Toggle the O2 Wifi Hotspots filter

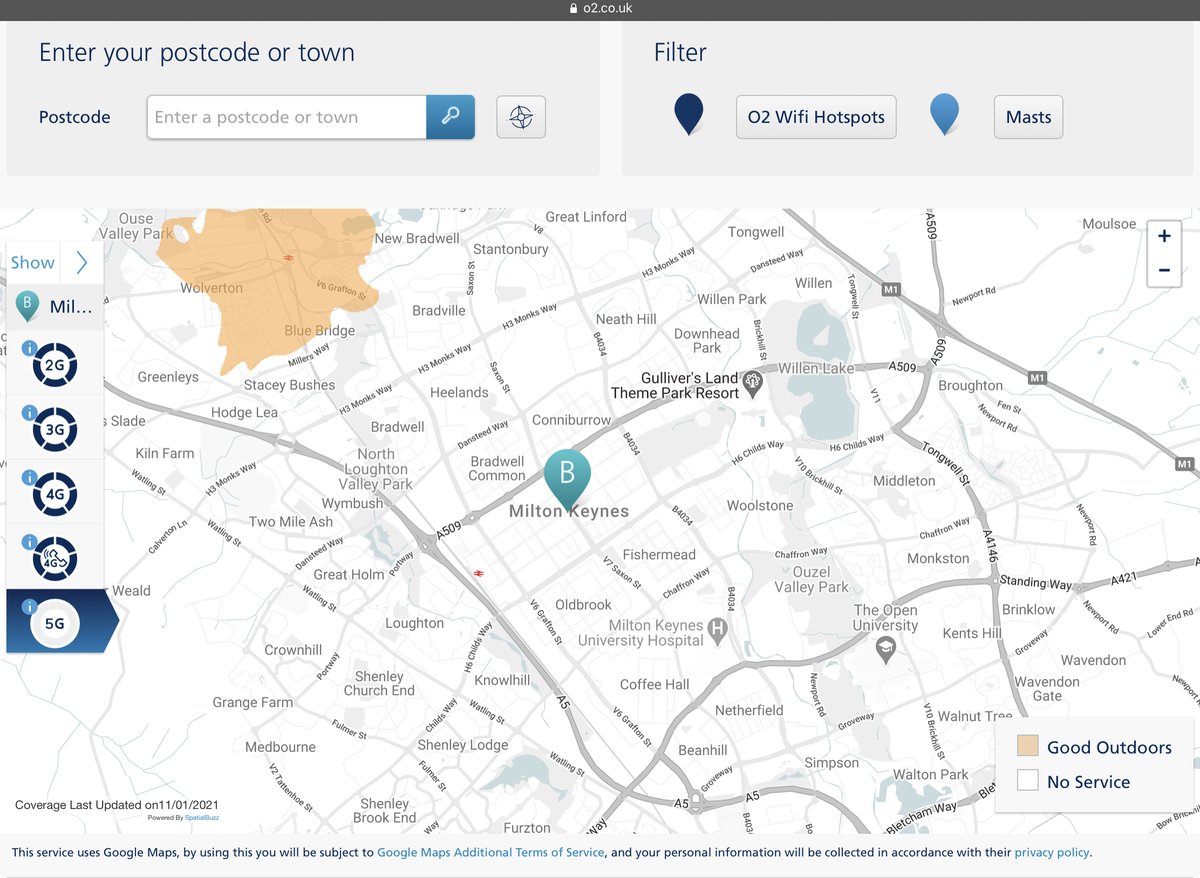816,117
